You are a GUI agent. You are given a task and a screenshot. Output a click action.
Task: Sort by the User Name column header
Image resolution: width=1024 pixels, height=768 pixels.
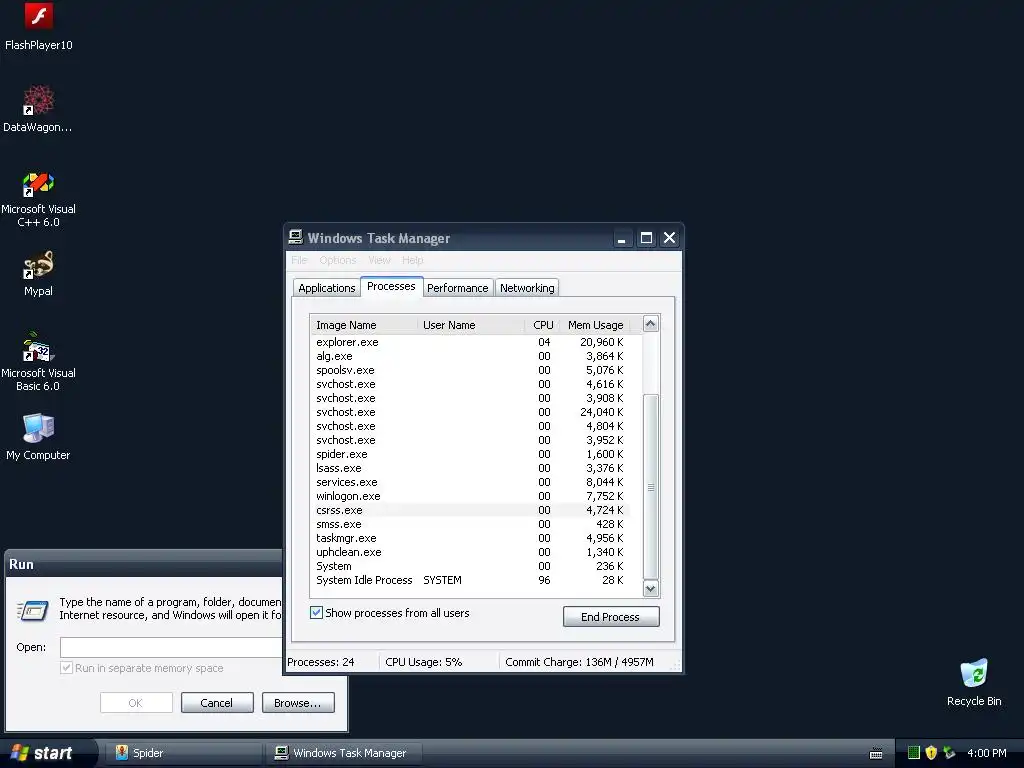tap(471, 325)
